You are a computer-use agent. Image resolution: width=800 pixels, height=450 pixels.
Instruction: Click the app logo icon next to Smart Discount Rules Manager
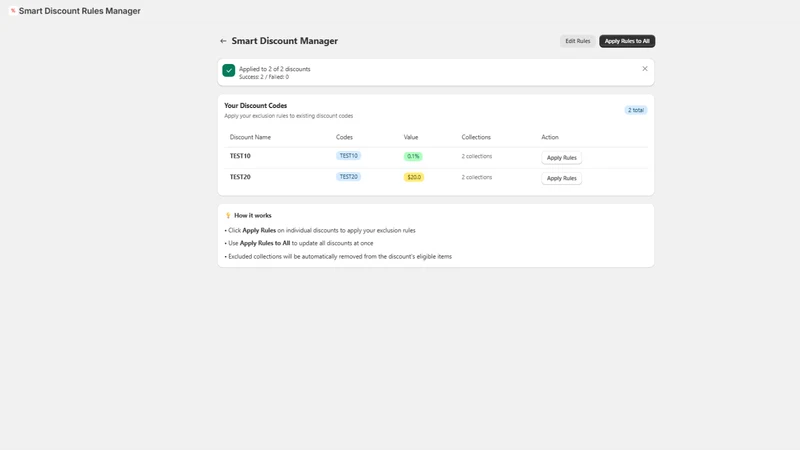13,11
